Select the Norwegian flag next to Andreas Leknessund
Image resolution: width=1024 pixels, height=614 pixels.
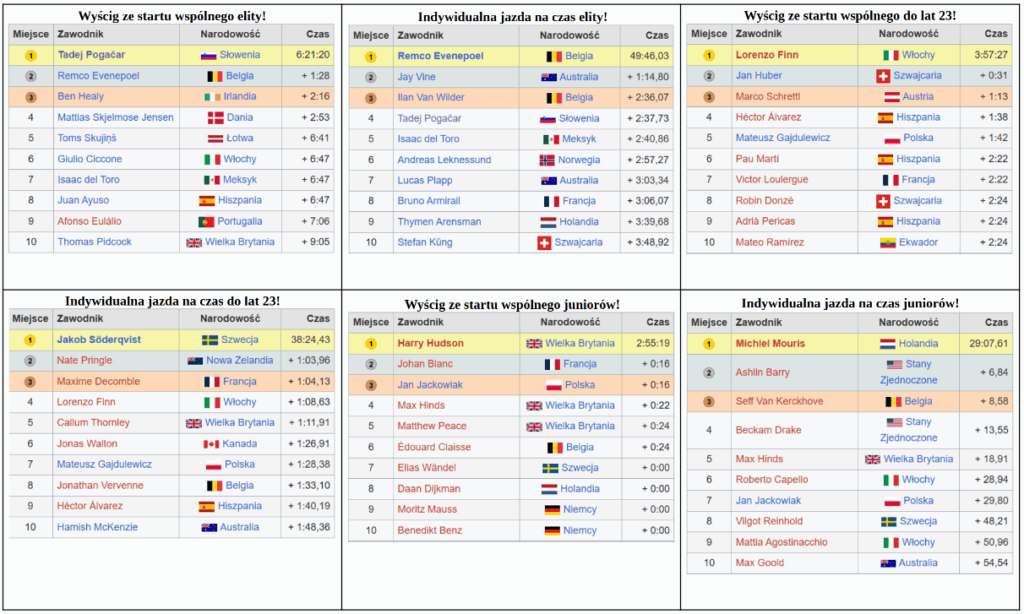tap(547, 160)
